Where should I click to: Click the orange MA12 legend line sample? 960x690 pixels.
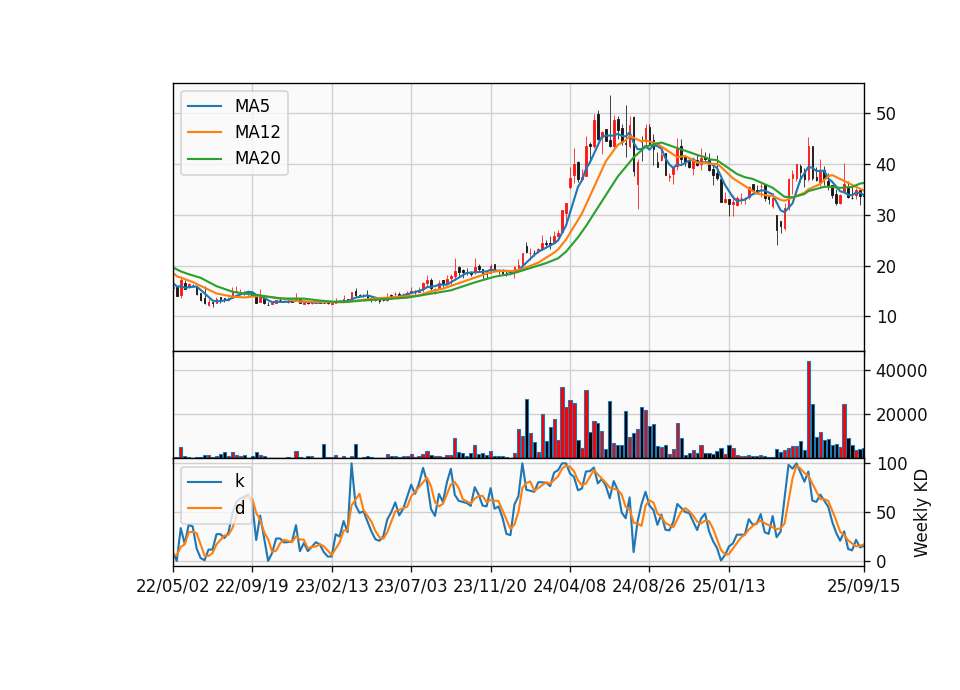click(204, 132)
